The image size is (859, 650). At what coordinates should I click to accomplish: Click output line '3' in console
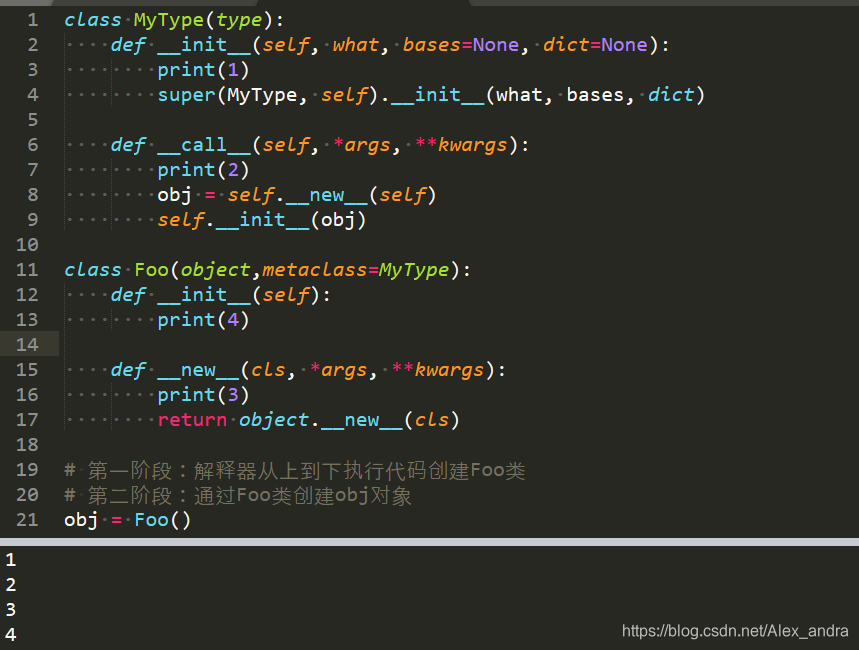click(x=11, y=609)
